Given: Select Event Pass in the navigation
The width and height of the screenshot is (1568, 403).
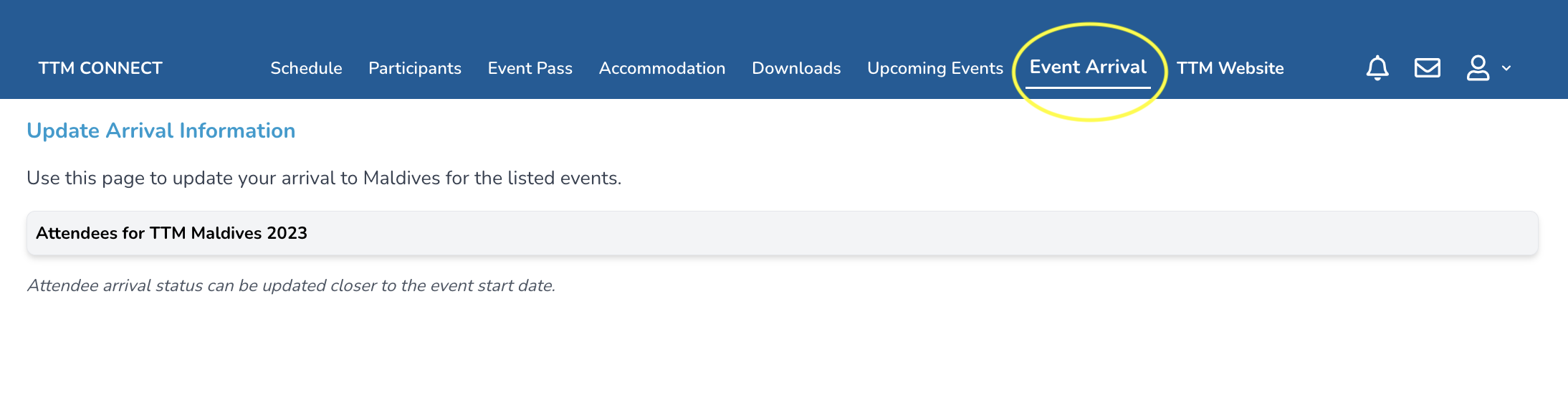Looking at the screenshot, I should tap(530, 68).
